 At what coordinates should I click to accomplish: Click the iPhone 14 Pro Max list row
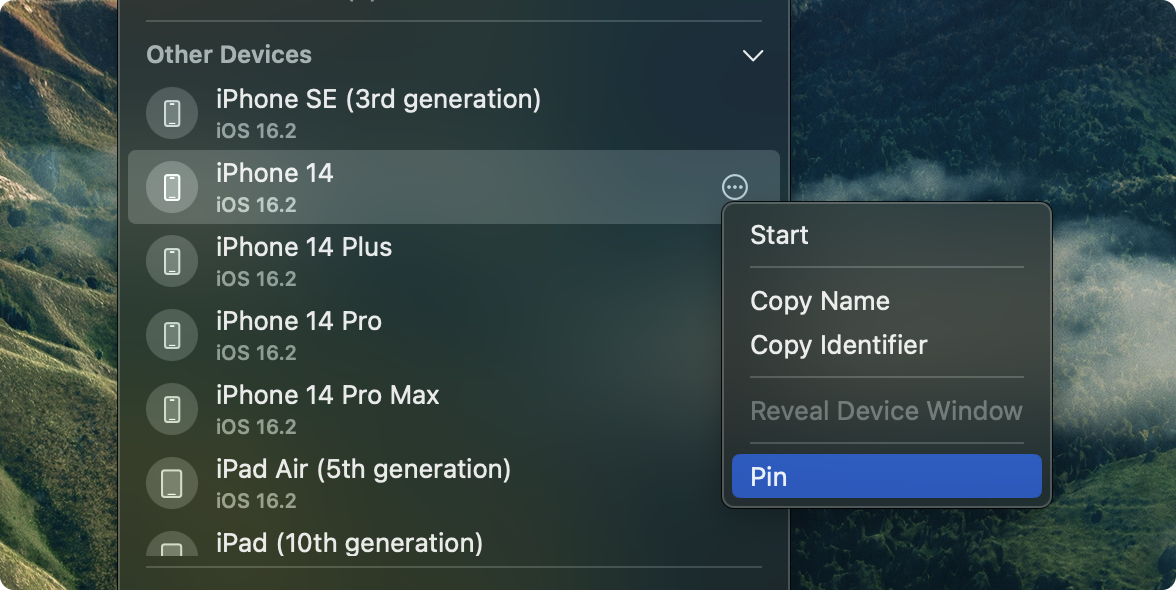(400, 408)
